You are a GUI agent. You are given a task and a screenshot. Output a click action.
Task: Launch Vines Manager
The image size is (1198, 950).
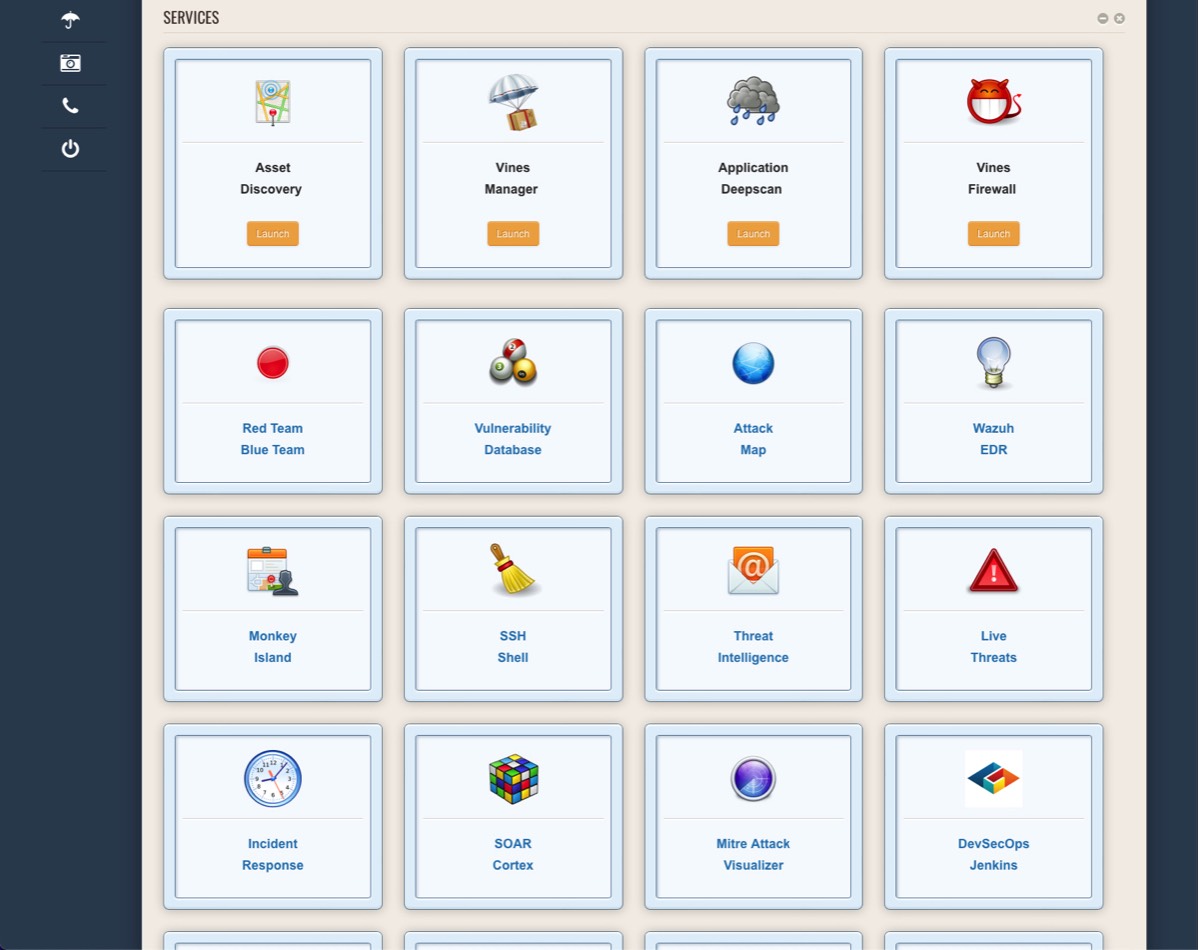click(x=513, y=234)
